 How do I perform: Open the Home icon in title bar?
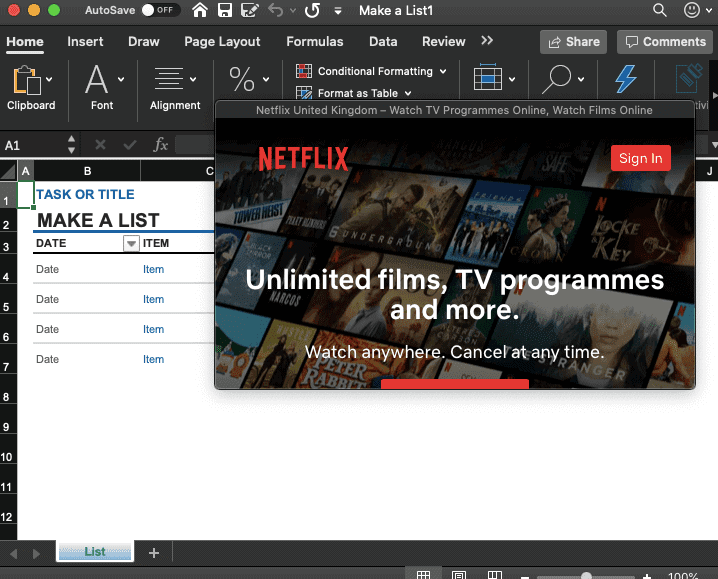point(199,10)
